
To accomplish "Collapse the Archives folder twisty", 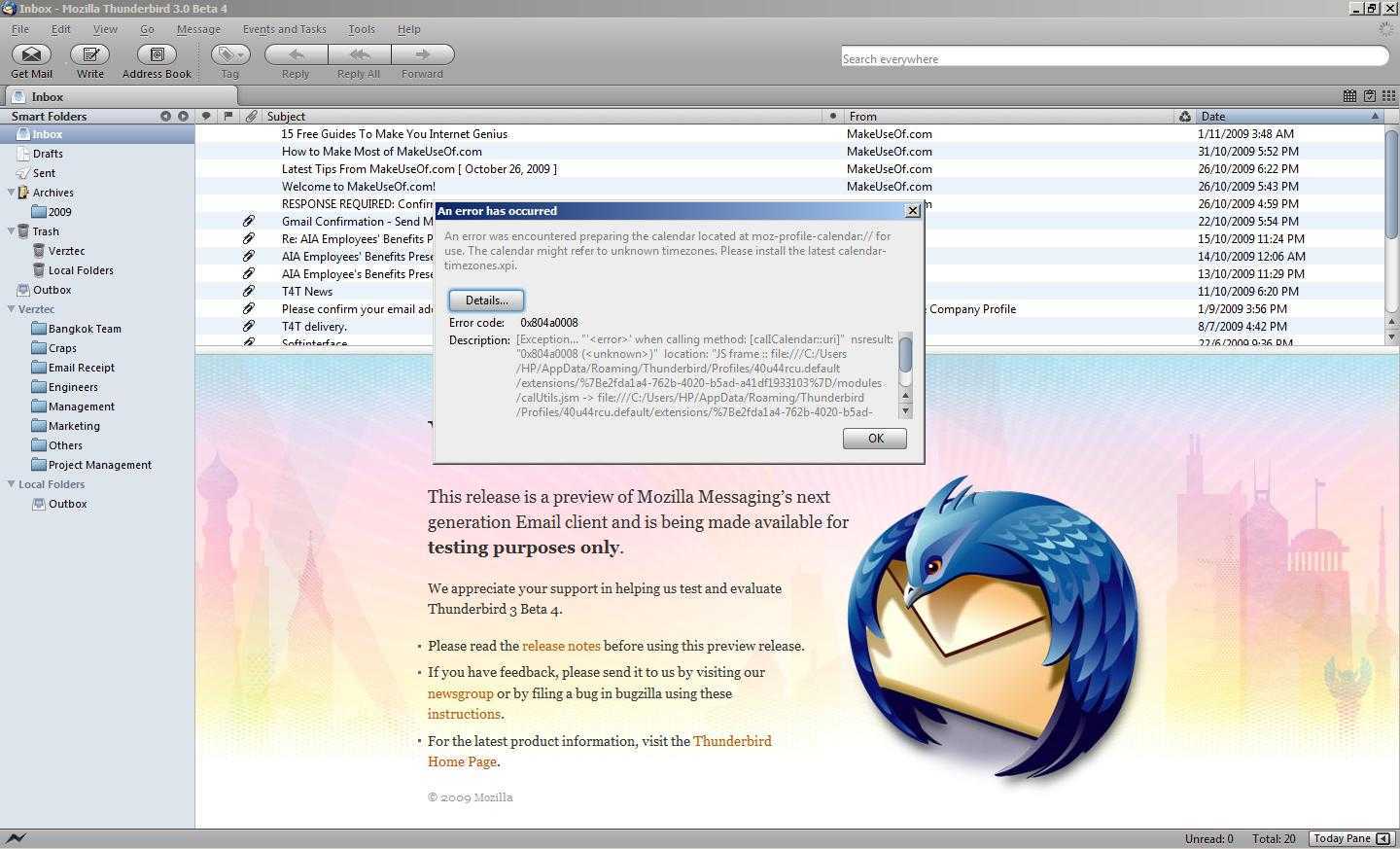I will tap(11, 192).
